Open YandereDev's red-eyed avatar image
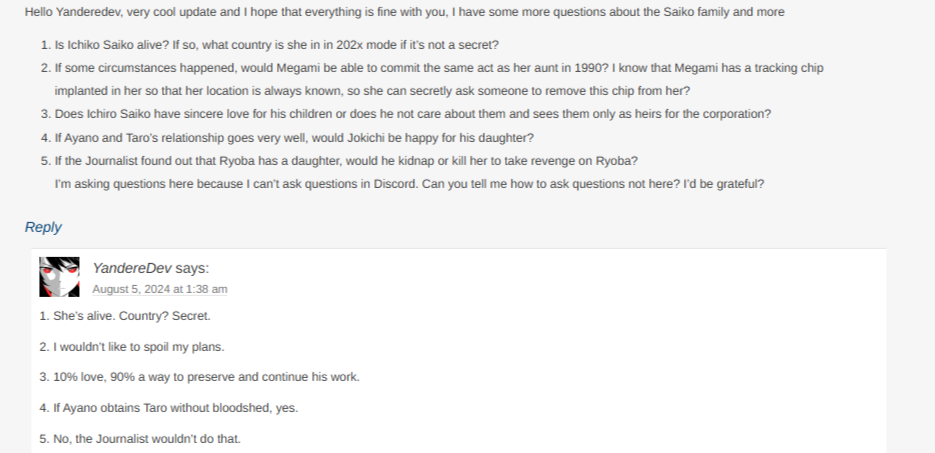 (59, 277)
